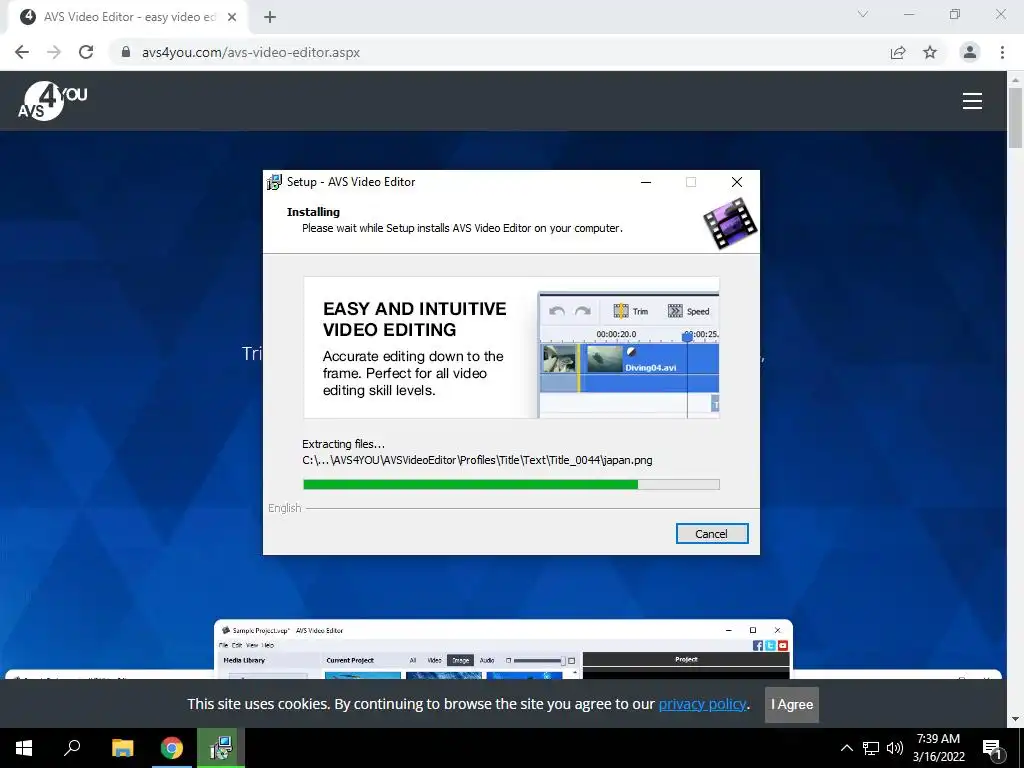Viewport: 1024px width, 768px height.
Task: Open Windows taskbar search
Action: [x=72, y=748]
